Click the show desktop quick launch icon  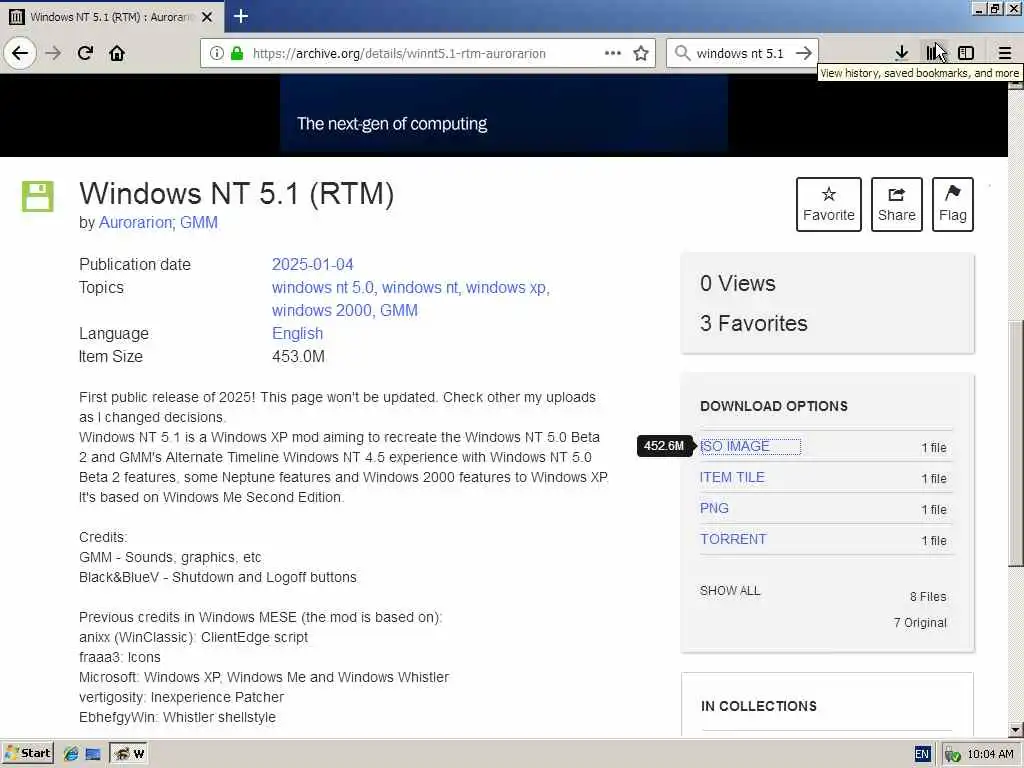(x=93, y=754)
